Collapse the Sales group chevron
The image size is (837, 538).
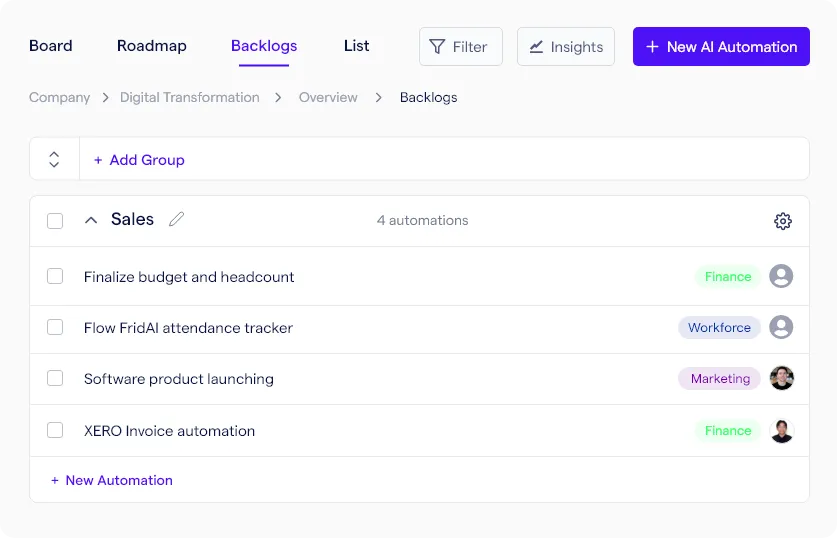pyautogui.click(x=91, y=220)
